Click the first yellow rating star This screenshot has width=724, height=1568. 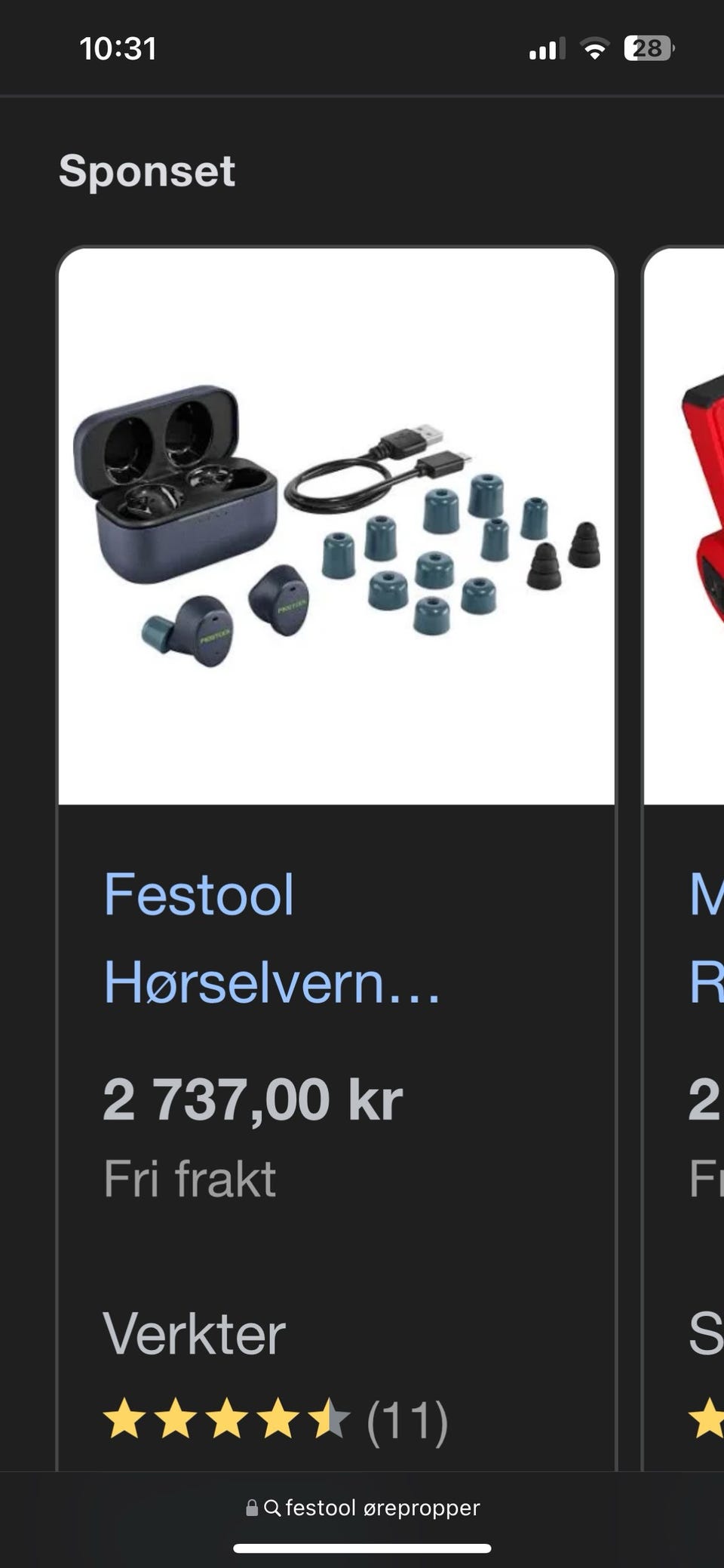pos(125,1419)
